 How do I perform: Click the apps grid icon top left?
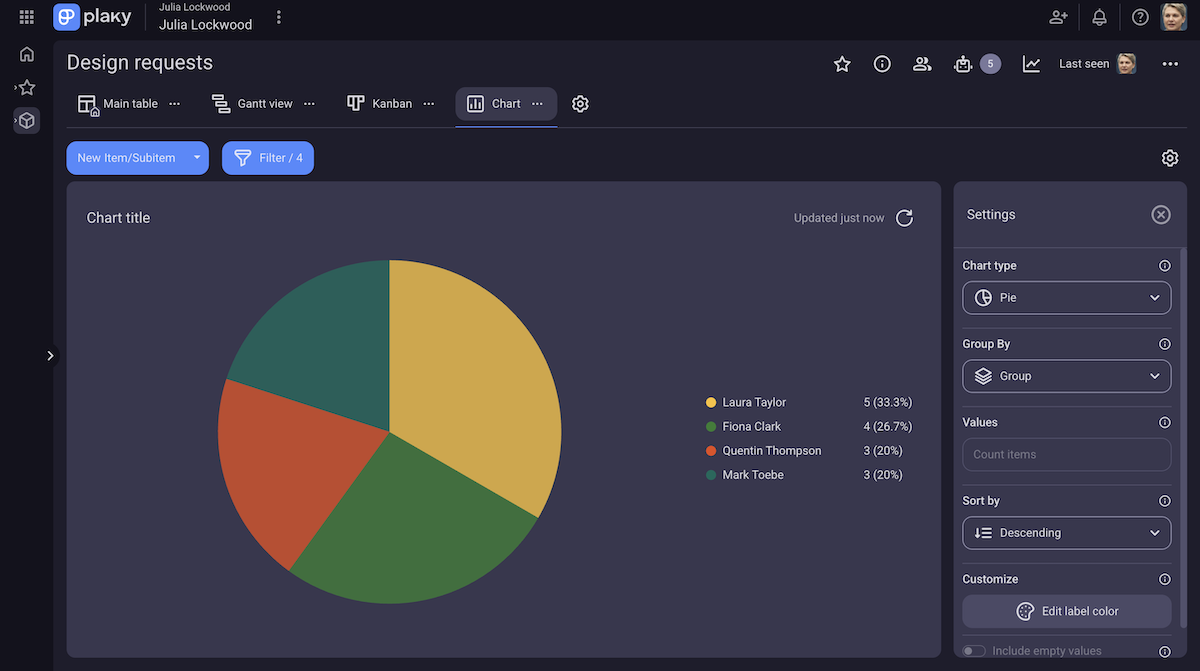pos(26,17)
